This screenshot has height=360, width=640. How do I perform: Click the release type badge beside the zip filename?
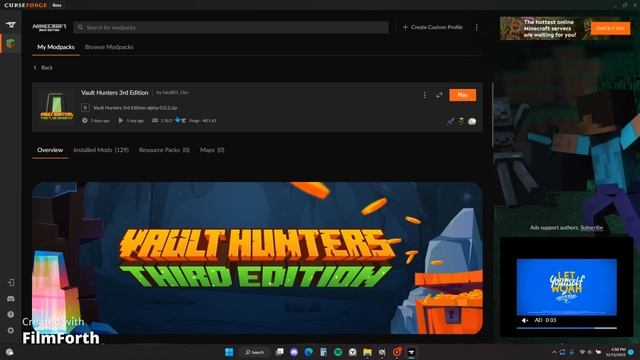(85, 108)
